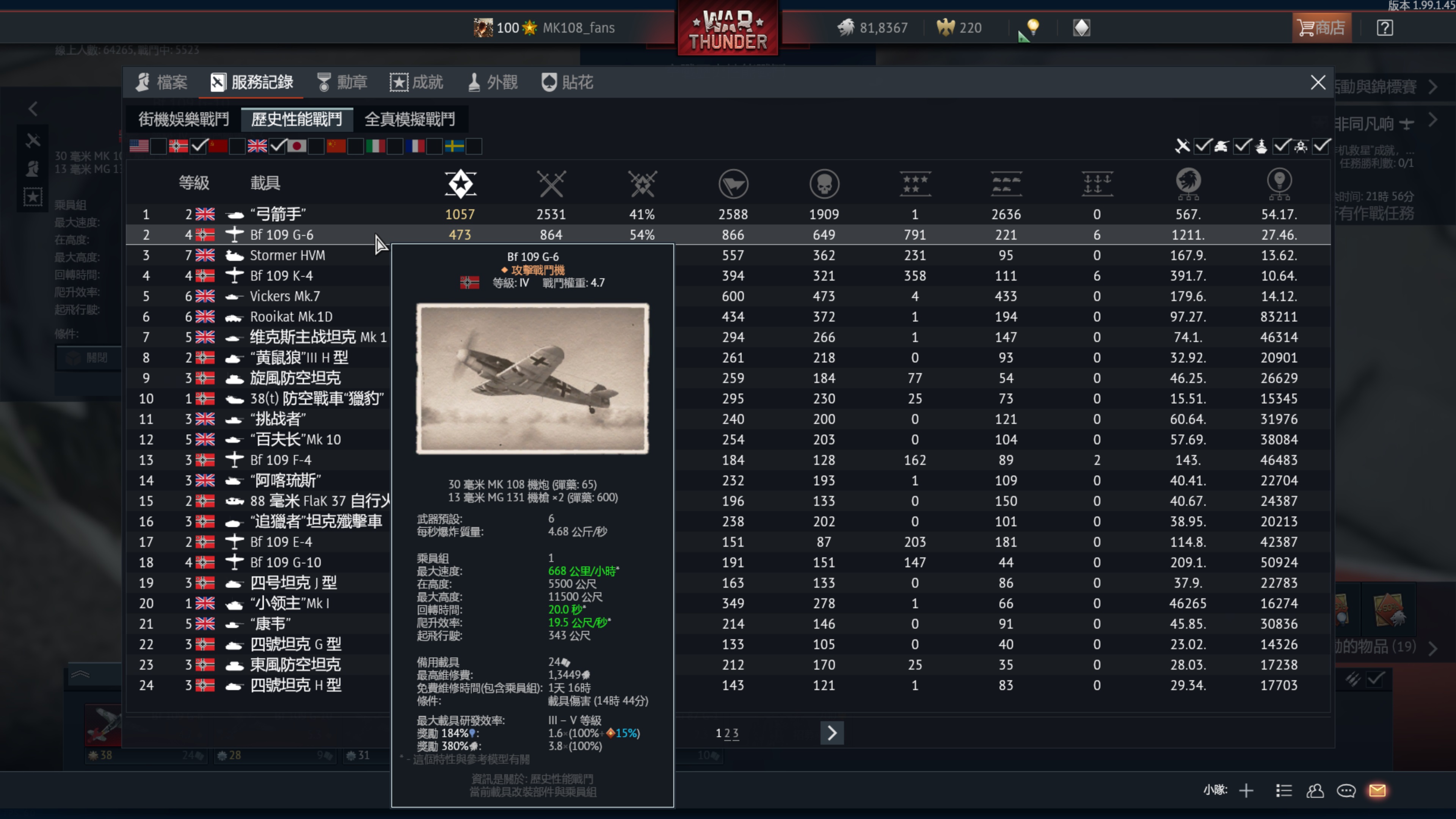The height and width of the screenshot is (819, 1456).
Task: Go to next page with arrow
Action: [x=832, y=733]
